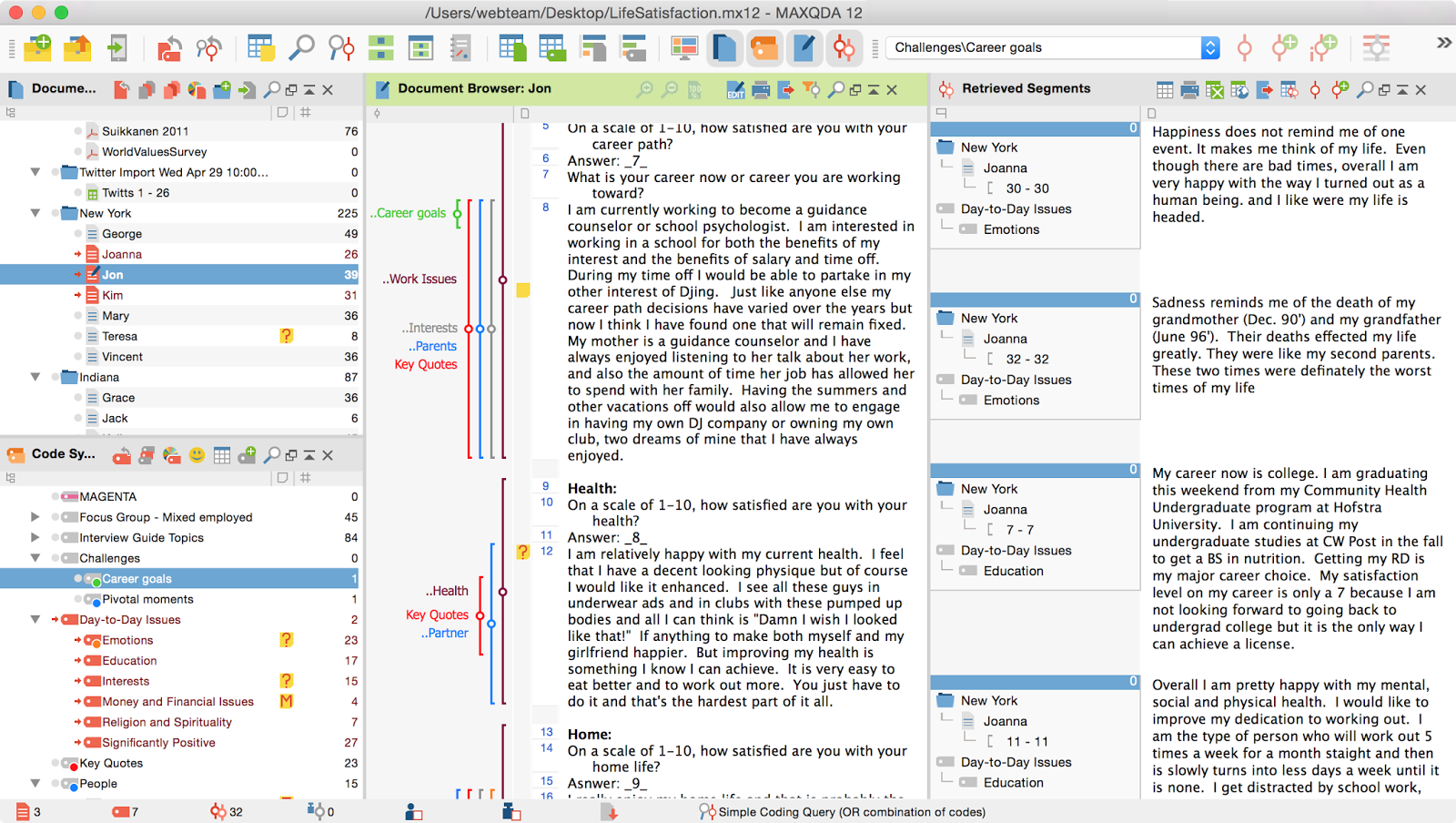1456x823 pixels.
Task: Search within the Document System panel
Action: pyautogui.click(x=271, y=89)
